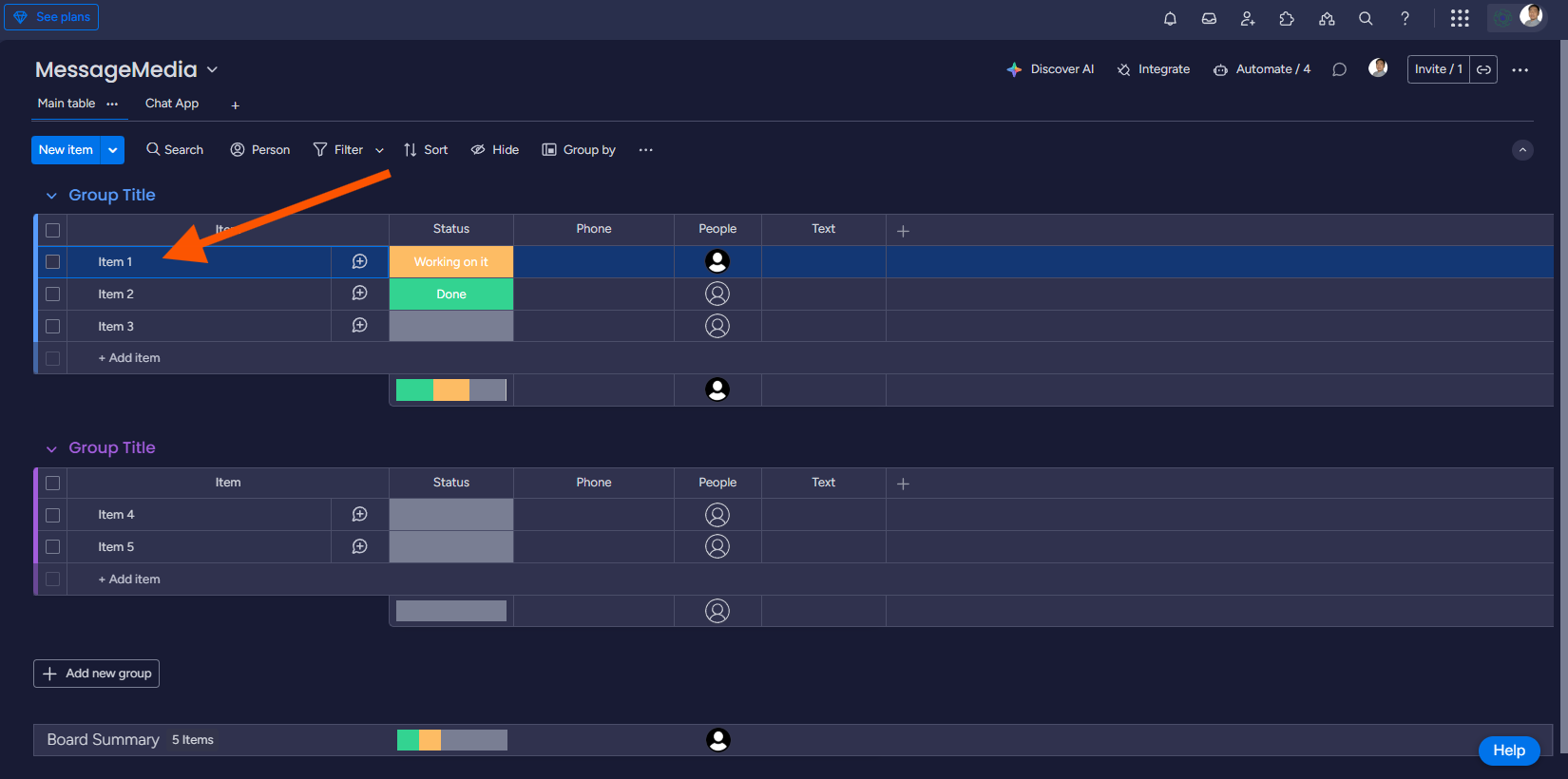Screen dimensions: 1568x779
Task: Open the nine-dot apps switcher
Action: (x=1460, y=18)
